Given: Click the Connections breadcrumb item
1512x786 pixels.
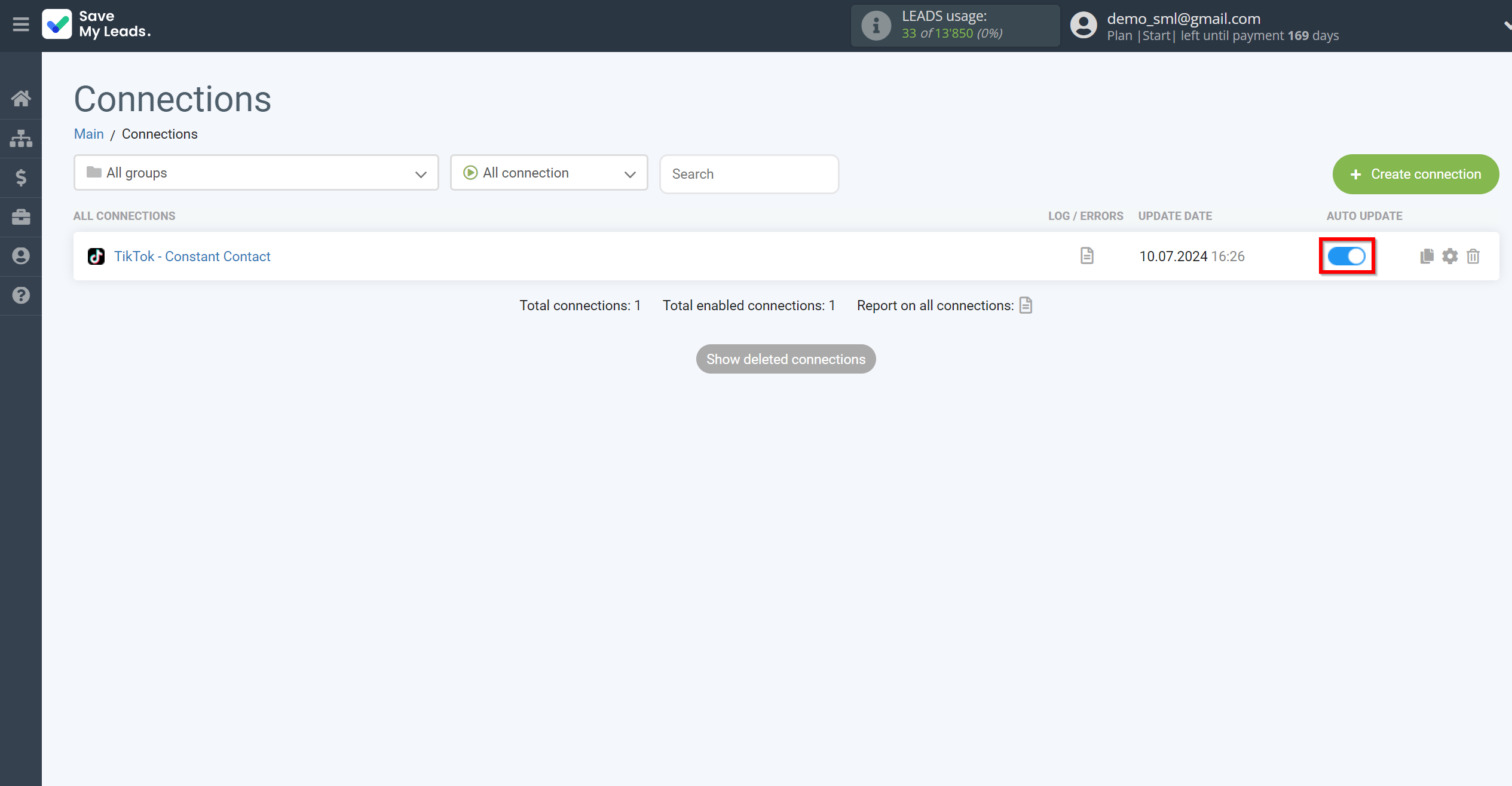Looking at the screenshot, I should coord(160,133).
